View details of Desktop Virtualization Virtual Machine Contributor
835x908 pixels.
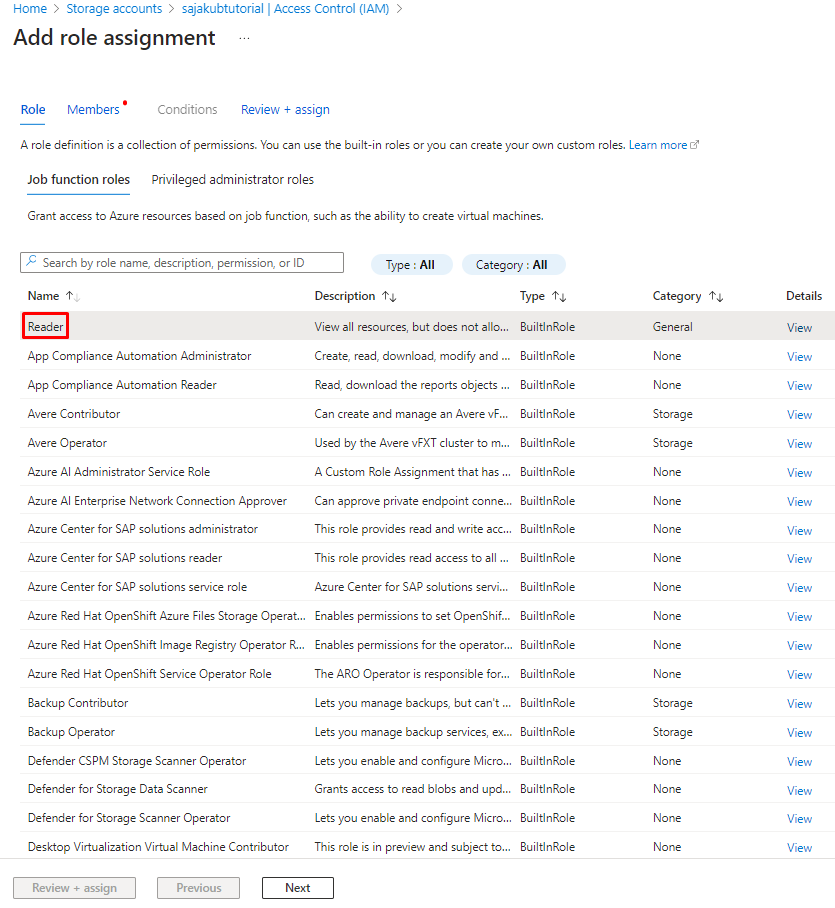click(799, 848)
